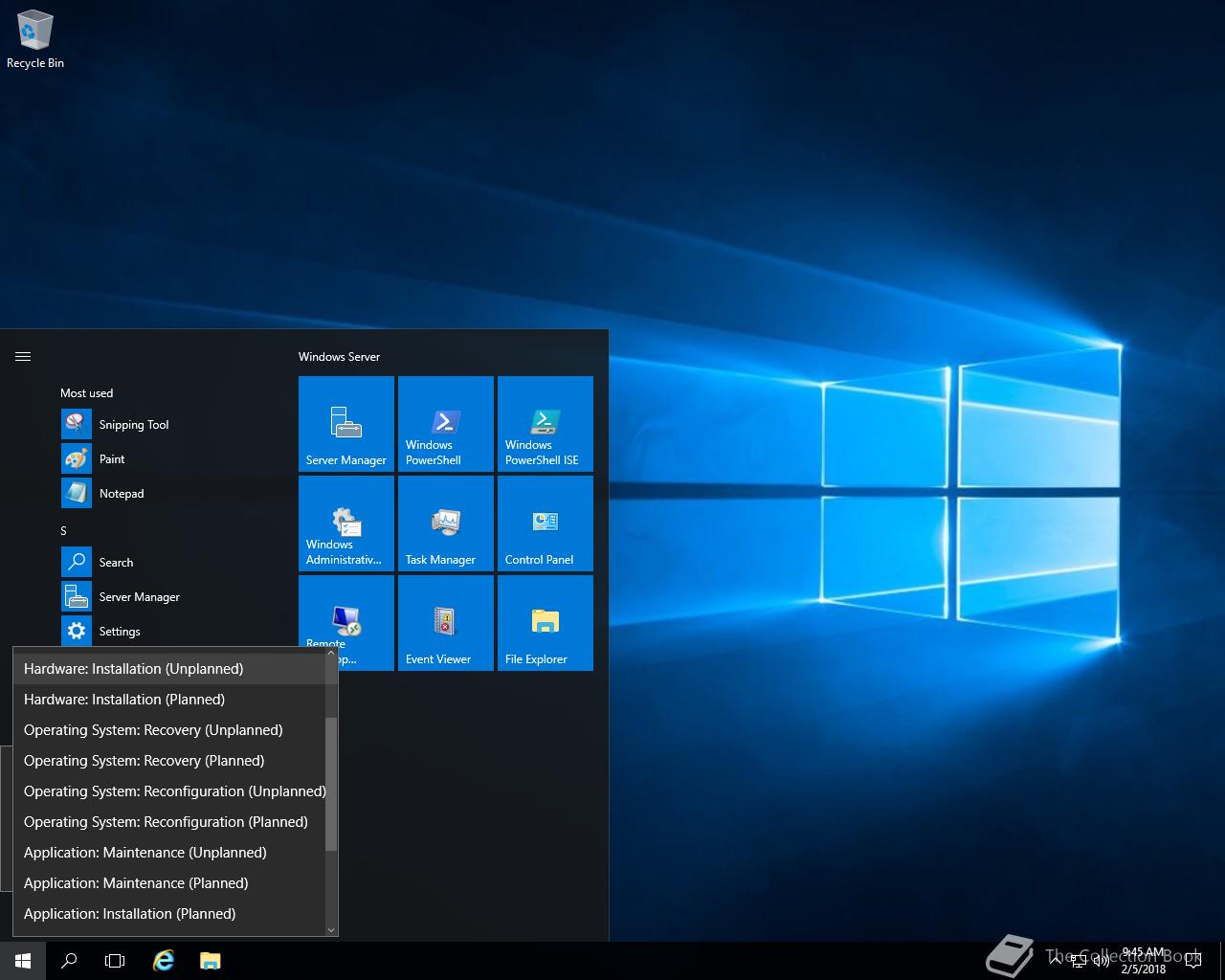
Task: Open Settings in the apps list
Action: pyautogui.click(x=119, y=632)
